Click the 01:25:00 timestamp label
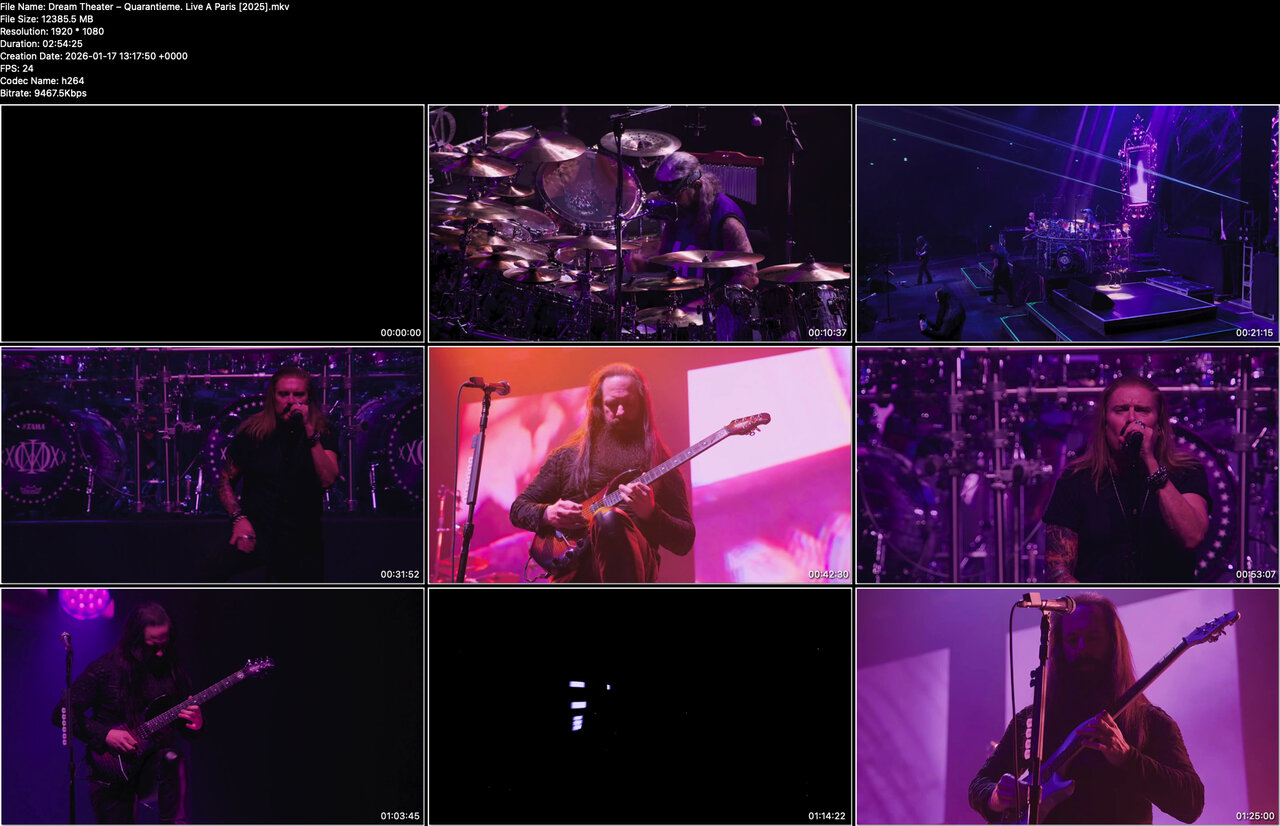Image resolution: width=1280 pixels, height=826 pixels. [x=1255, y=816]
